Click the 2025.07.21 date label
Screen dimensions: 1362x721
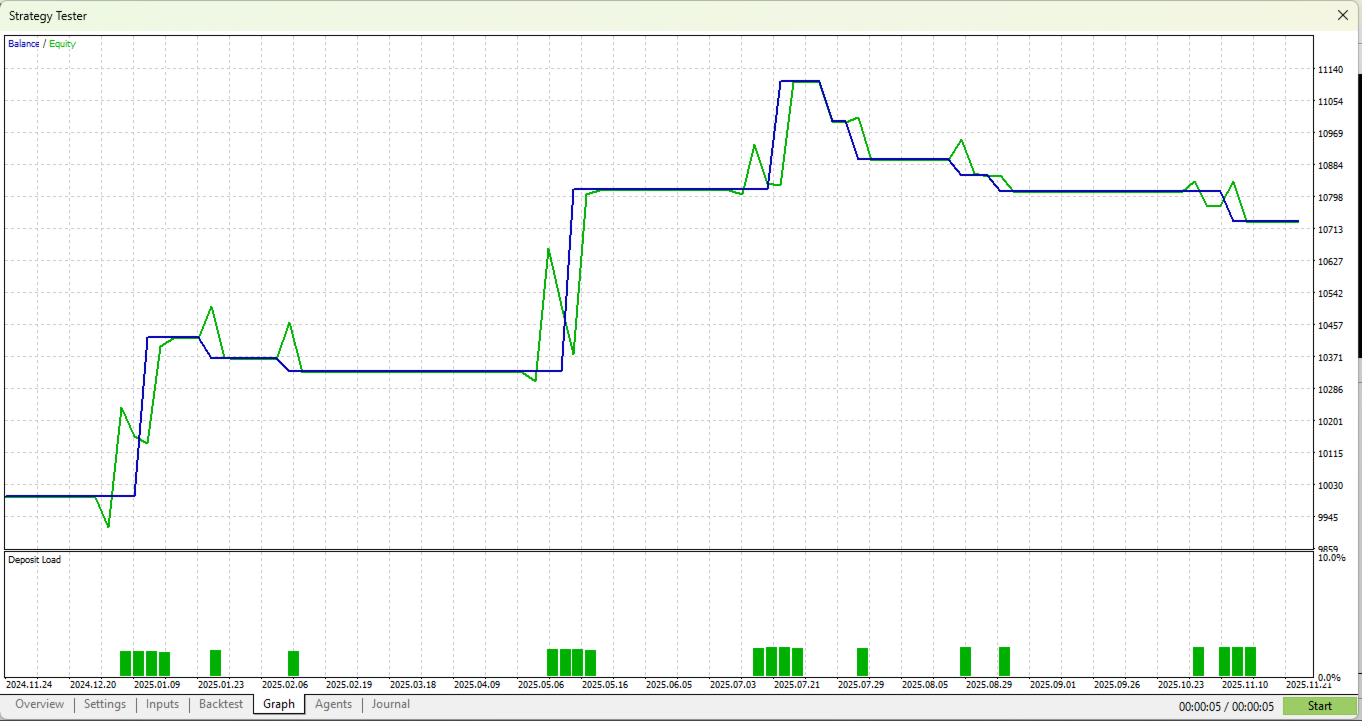[797, 685]
